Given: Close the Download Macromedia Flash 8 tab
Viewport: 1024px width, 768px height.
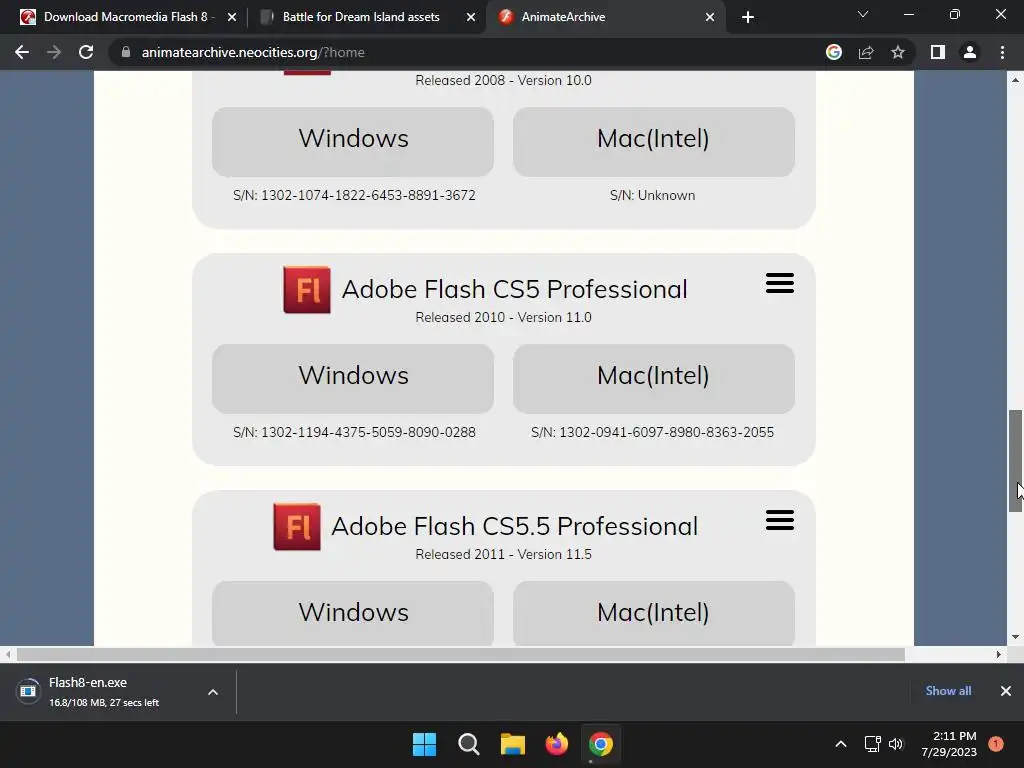Looking at the screenshot, I should tap(232, 17).
